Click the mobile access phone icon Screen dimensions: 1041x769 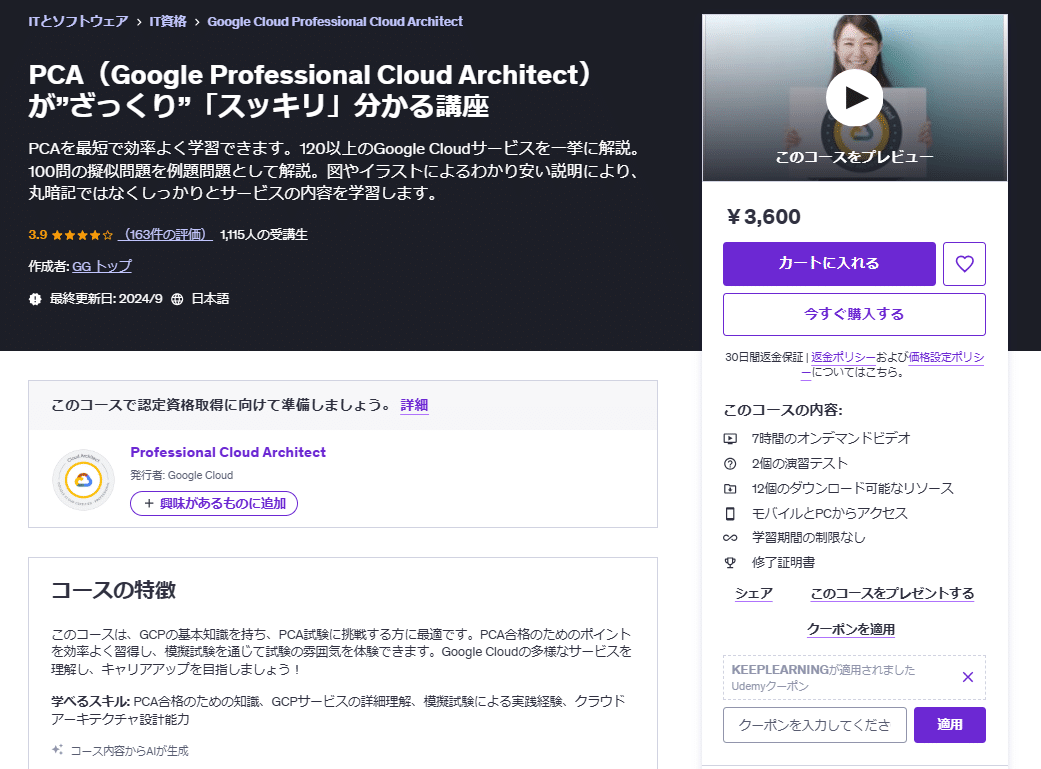pyautogui.click(x=730, y=513)
